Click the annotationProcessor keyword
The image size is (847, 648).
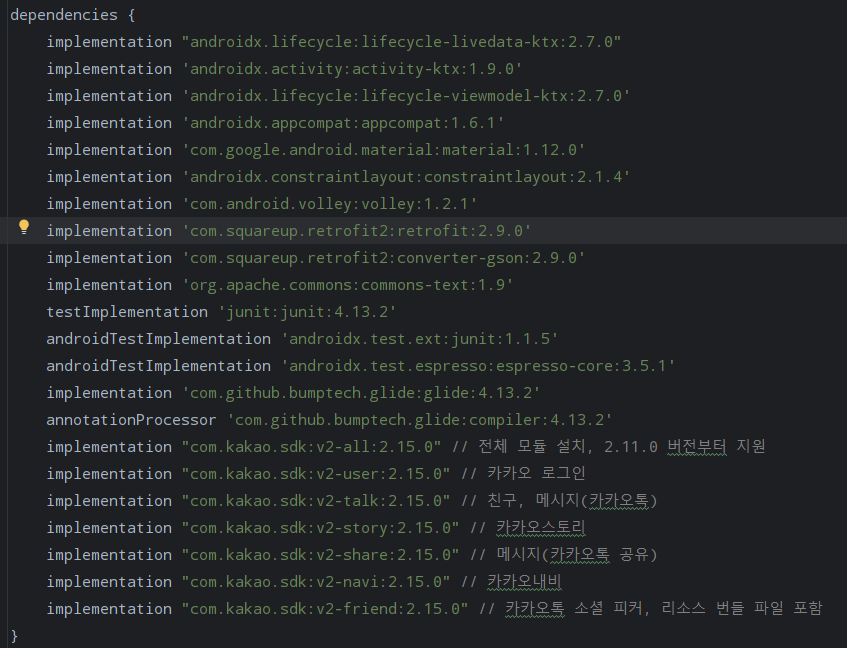coord(131,420)
